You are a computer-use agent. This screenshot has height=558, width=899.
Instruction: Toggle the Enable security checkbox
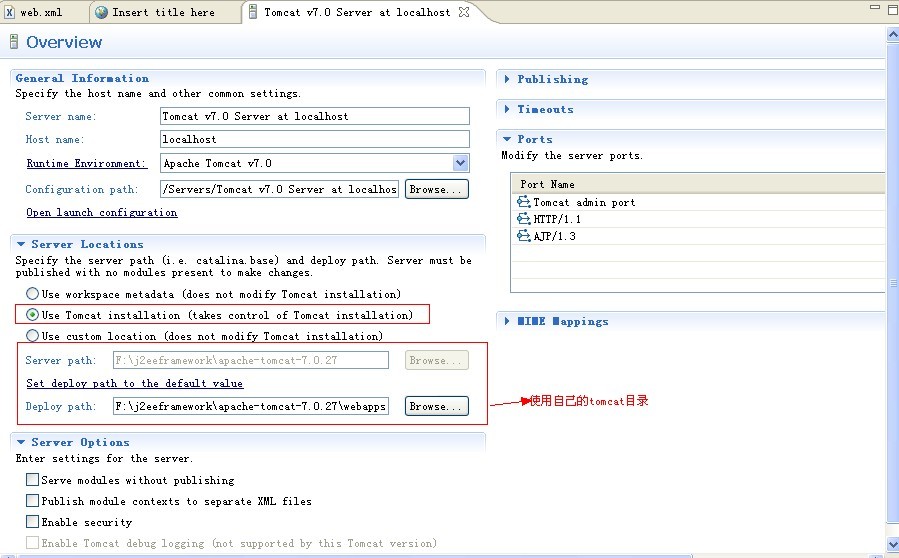click(33, 522)
